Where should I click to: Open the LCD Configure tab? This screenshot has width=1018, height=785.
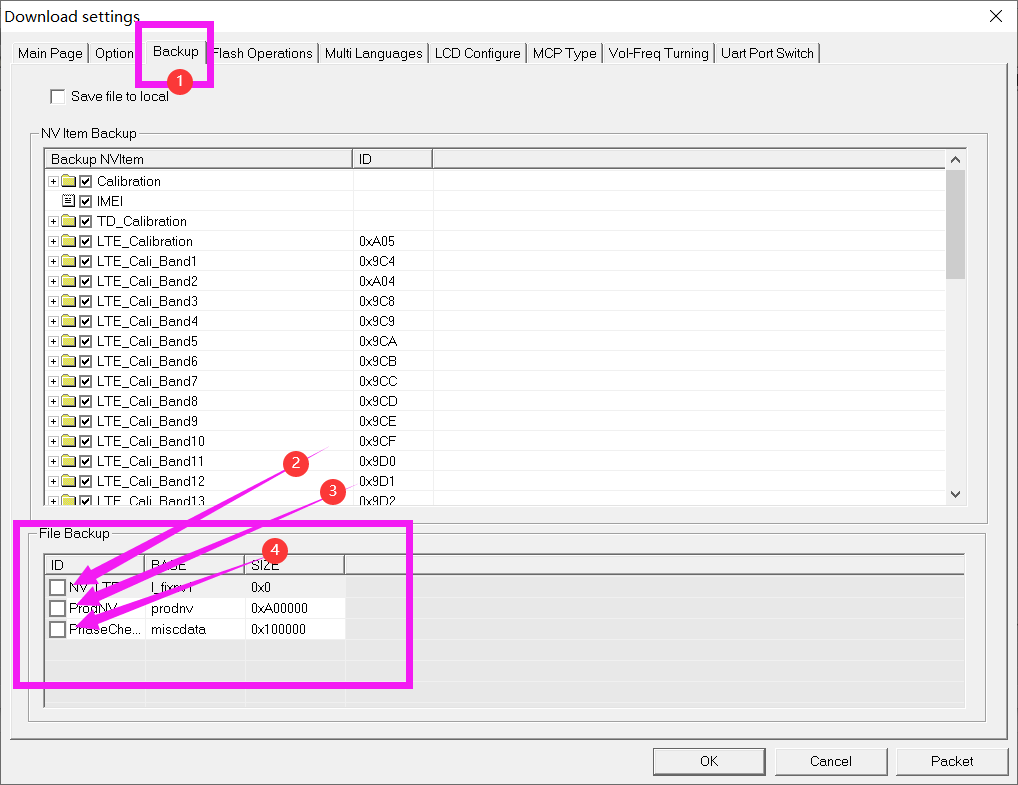(x=477, y=53)
